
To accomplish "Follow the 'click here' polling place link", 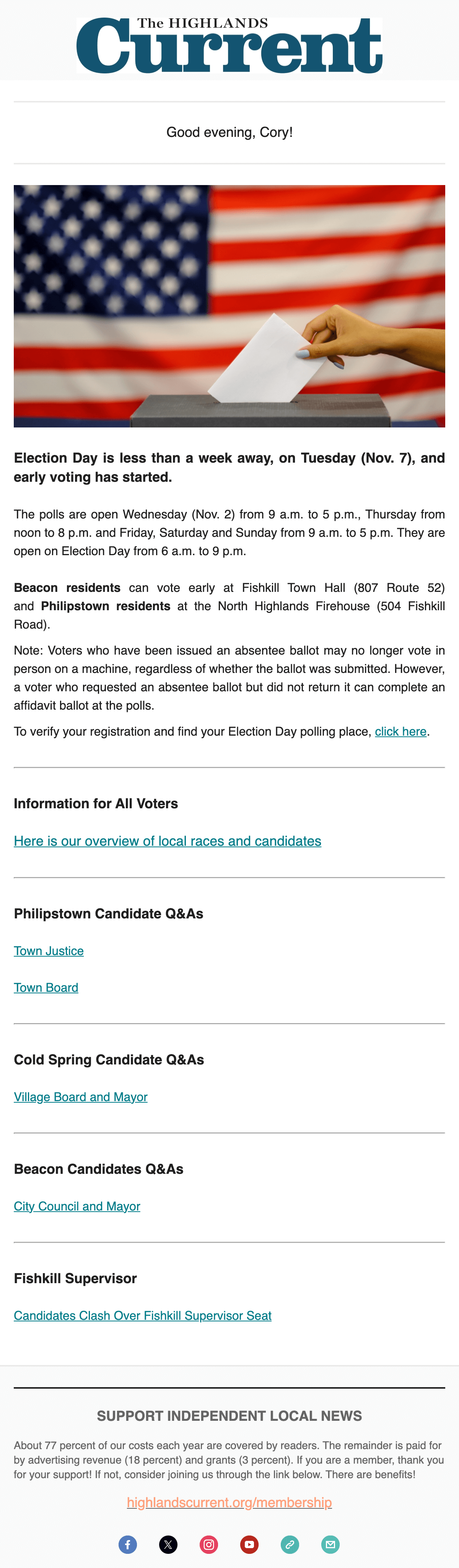I will pos(400,731).
